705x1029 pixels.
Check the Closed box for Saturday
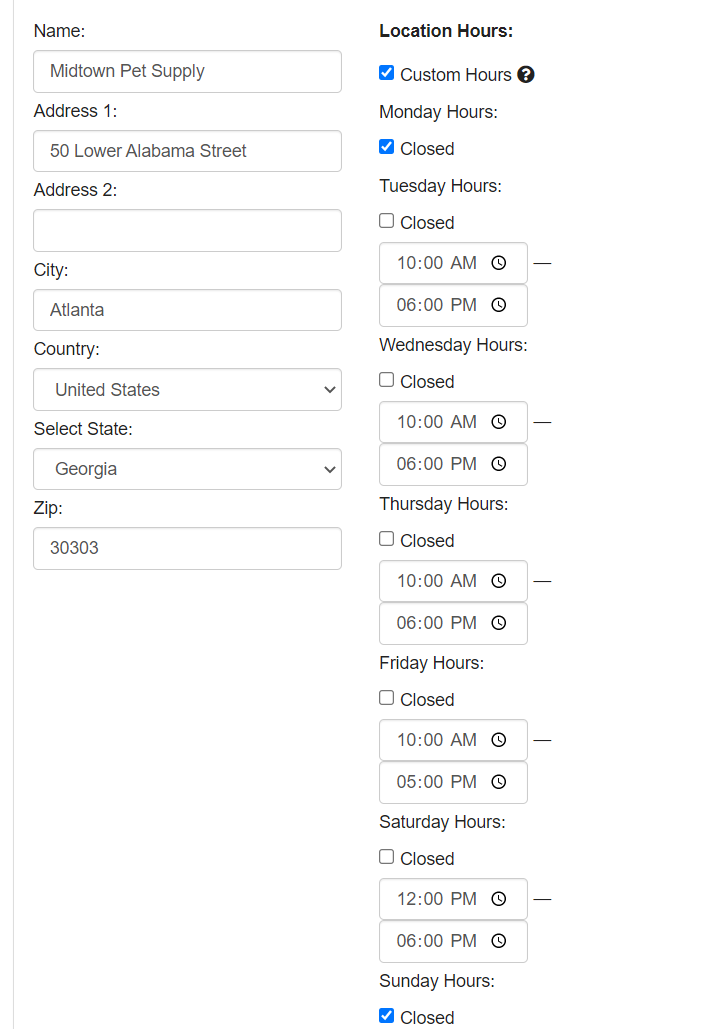(387, 857)
